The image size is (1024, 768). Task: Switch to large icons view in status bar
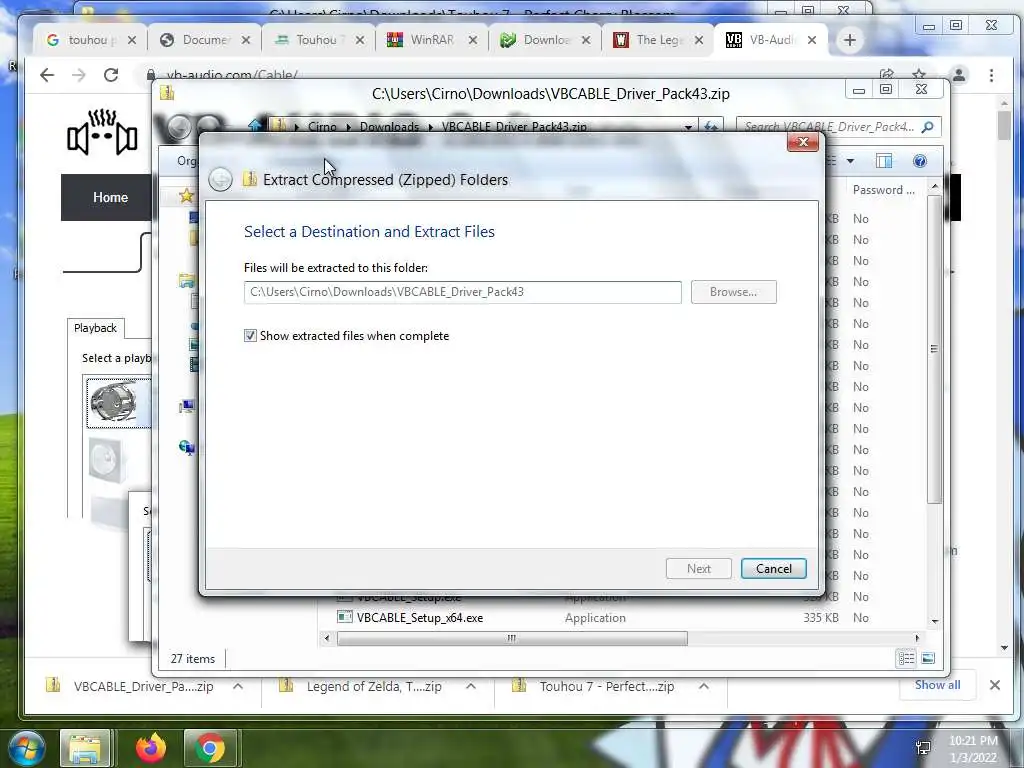(x=928, y=658)
